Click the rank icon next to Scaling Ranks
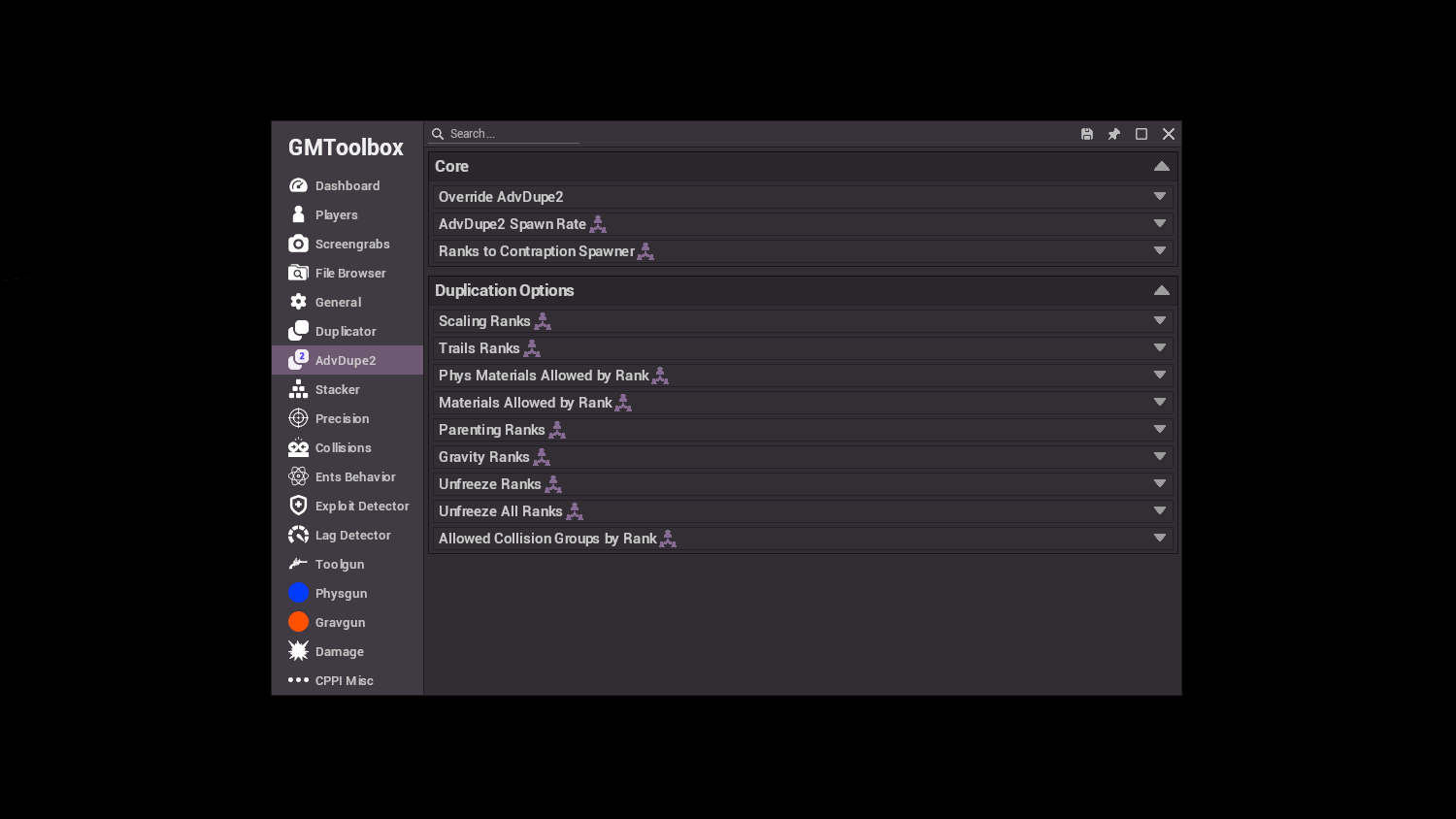Screen dimensions: 1456x819 click(543, 321)
